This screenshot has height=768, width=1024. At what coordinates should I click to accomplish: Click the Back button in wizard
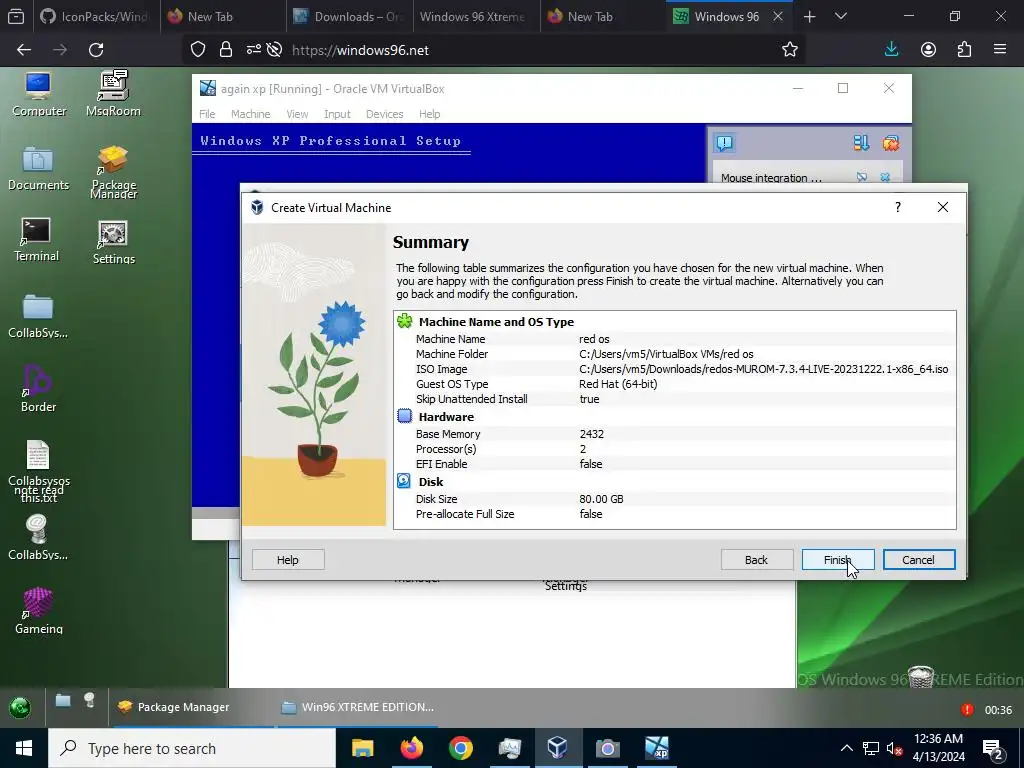[757, 560]
